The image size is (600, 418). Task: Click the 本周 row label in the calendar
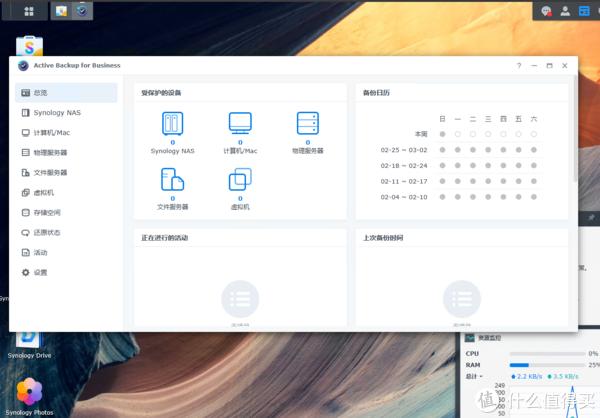421,134
